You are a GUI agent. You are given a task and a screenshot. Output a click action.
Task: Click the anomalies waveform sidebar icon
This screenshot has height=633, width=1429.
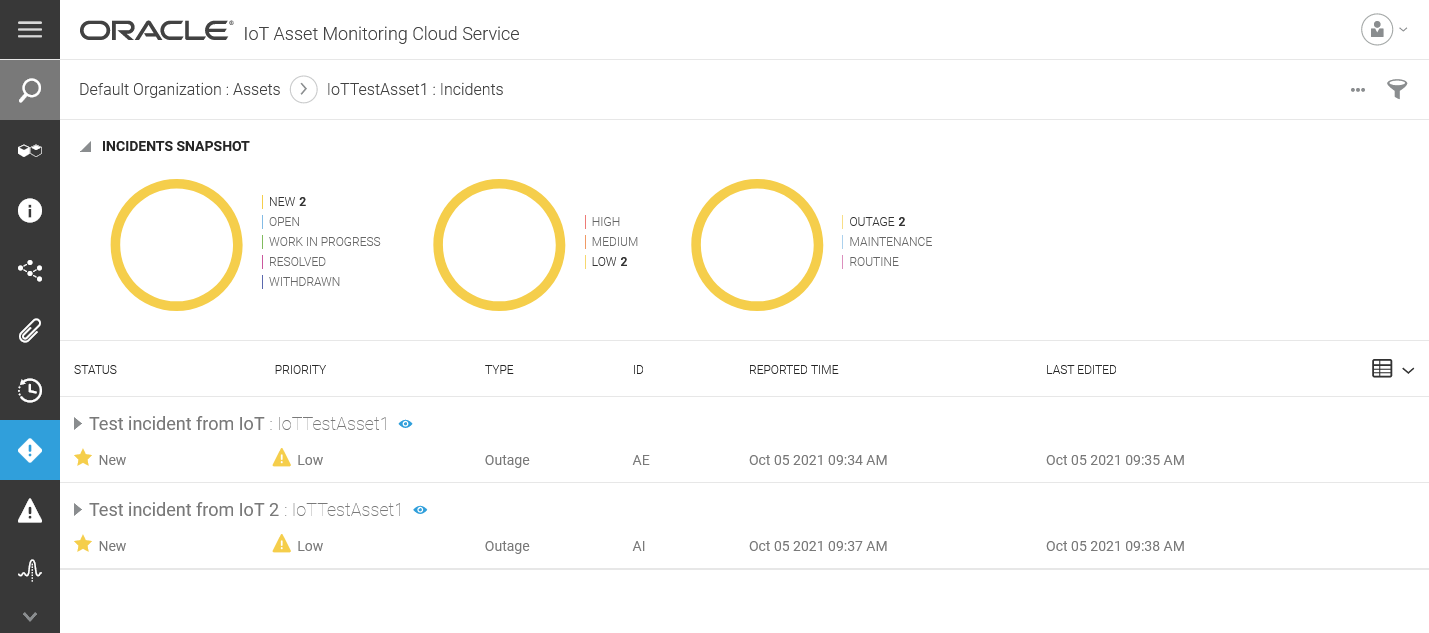click(30, 570)
